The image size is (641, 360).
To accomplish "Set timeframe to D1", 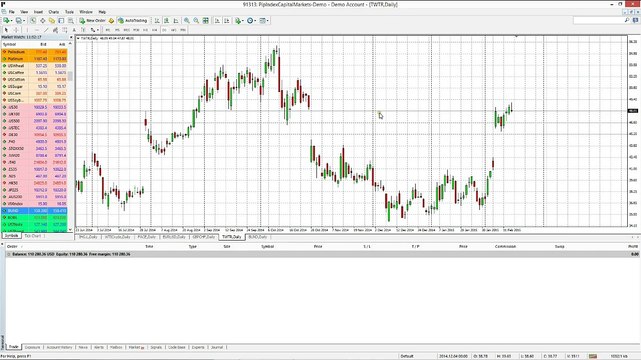I will (x=164, y=30).
